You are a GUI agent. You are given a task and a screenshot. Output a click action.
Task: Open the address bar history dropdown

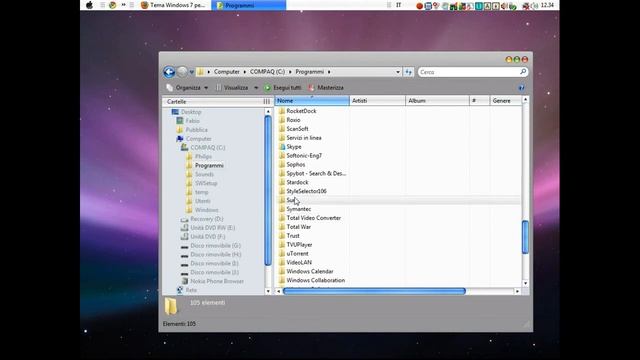pos(398,72)
